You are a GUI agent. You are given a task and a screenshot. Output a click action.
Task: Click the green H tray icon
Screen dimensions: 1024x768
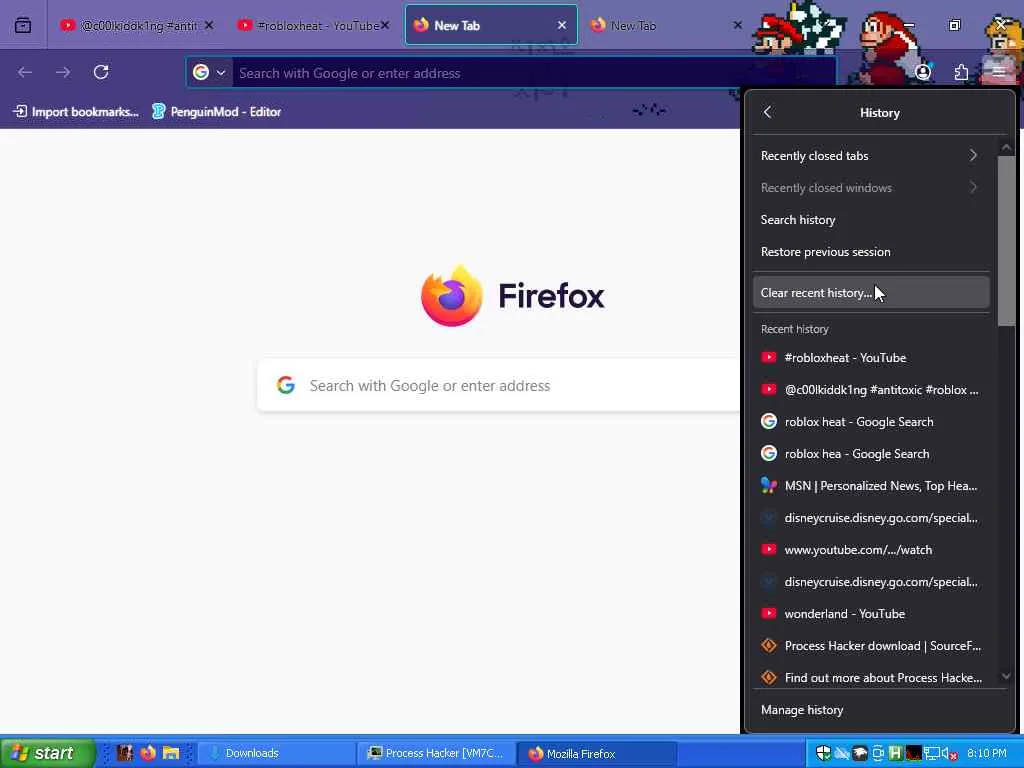tap(895, 754)
